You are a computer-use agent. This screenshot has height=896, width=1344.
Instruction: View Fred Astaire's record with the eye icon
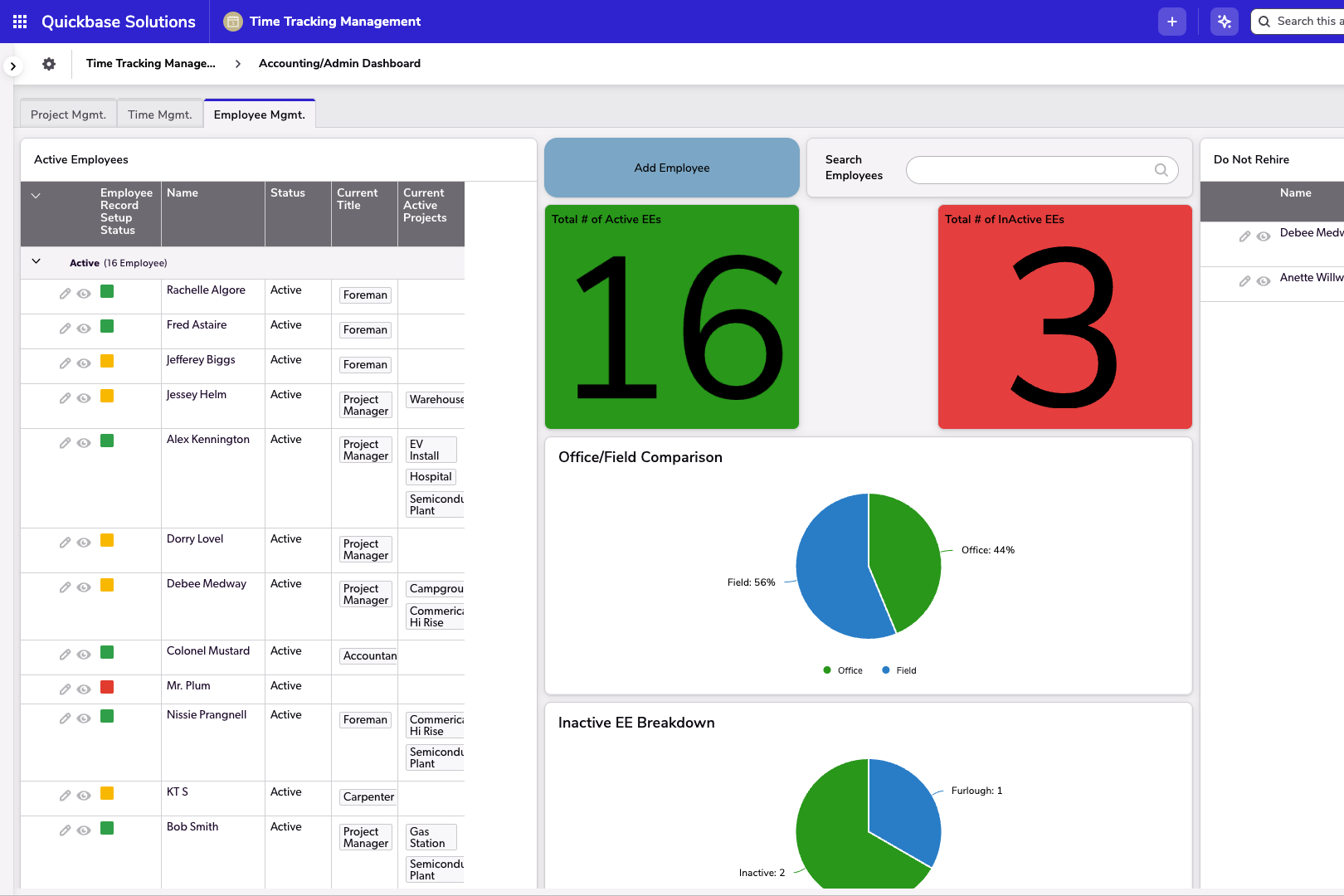coord(84,328)
